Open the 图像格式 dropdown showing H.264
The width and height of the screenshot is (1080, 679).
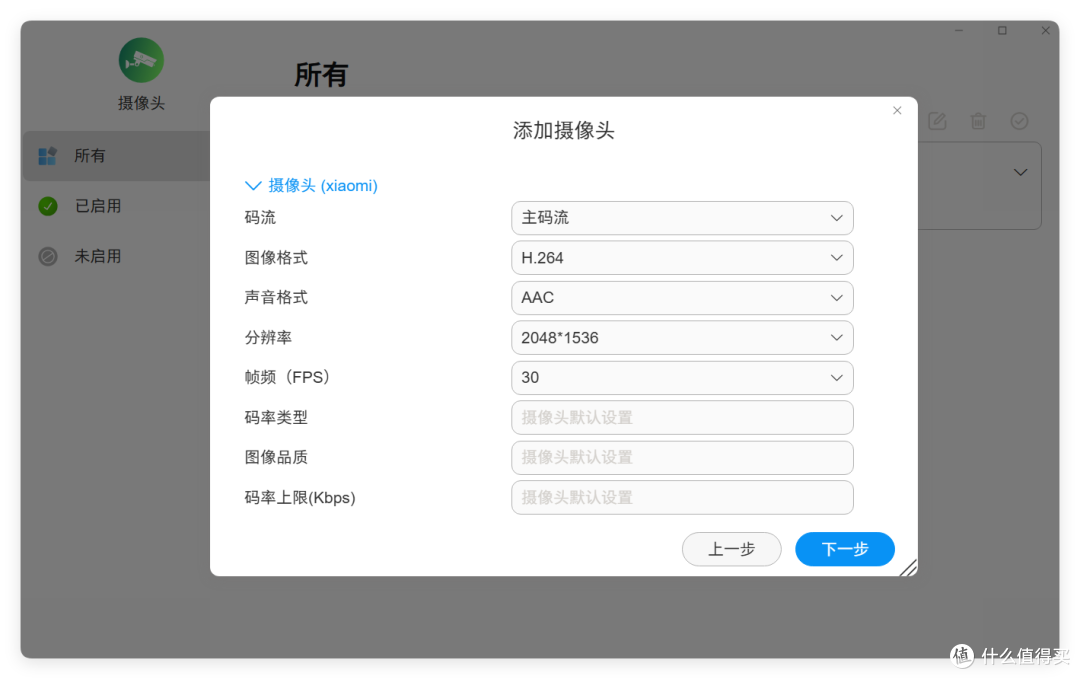(x=682, y=258)
